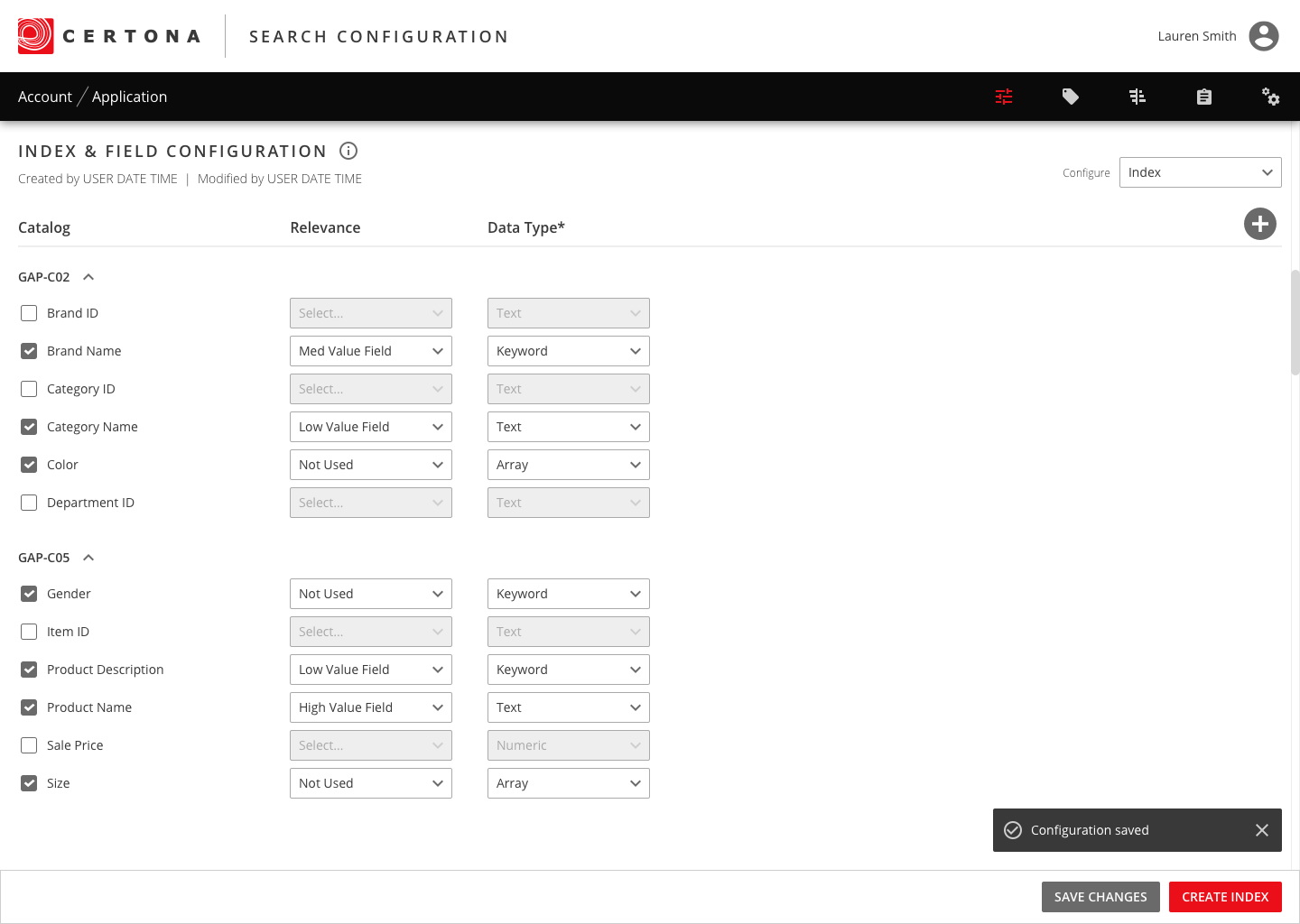Open Size data type dropdown
The image size is (1300, 924).
click(569, 783)
